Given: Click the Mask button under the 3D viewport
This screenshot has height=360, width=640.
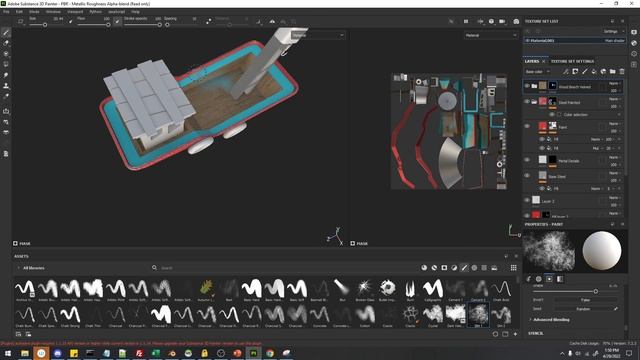Looking at the screenshot, I should [x=22, y=244].
